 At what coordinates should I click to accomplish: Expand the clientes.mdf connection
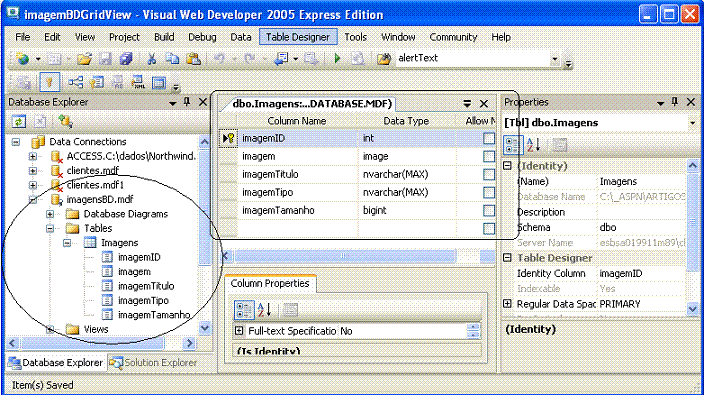33,171
